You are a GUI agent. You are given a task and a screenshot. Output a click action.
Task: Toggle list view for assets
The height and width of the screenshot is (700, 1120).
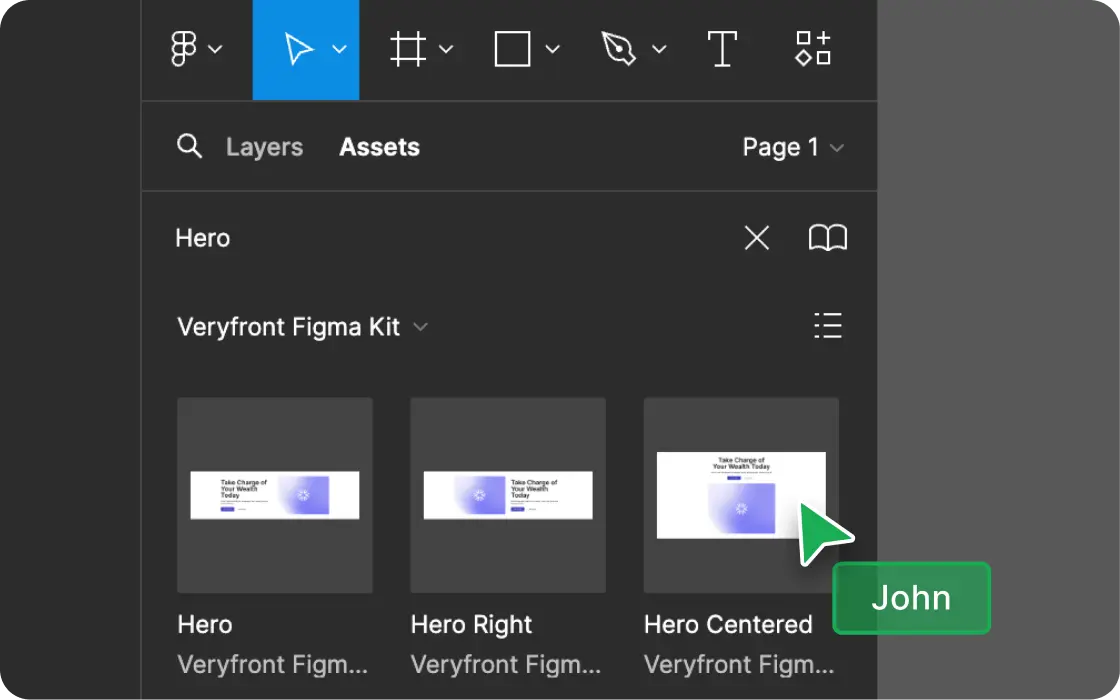[x=827, y=326]
